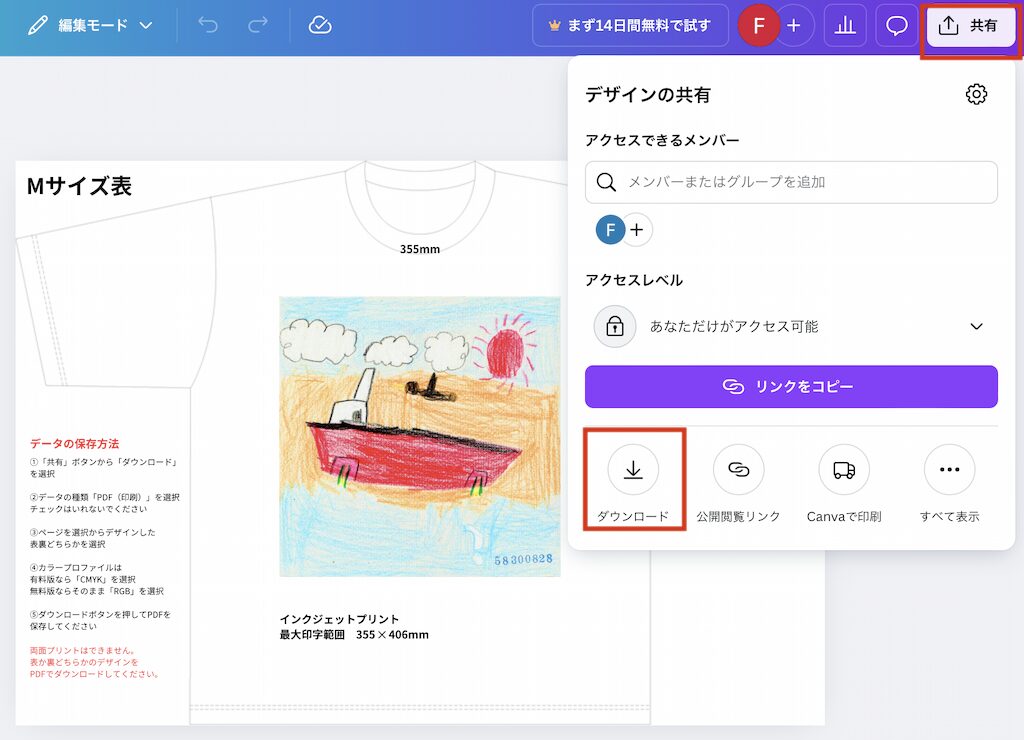Click the Mサイズ表 heading text
This screenshot has width=1024, height=740.
pyautogui.click(x=79, y=186)
